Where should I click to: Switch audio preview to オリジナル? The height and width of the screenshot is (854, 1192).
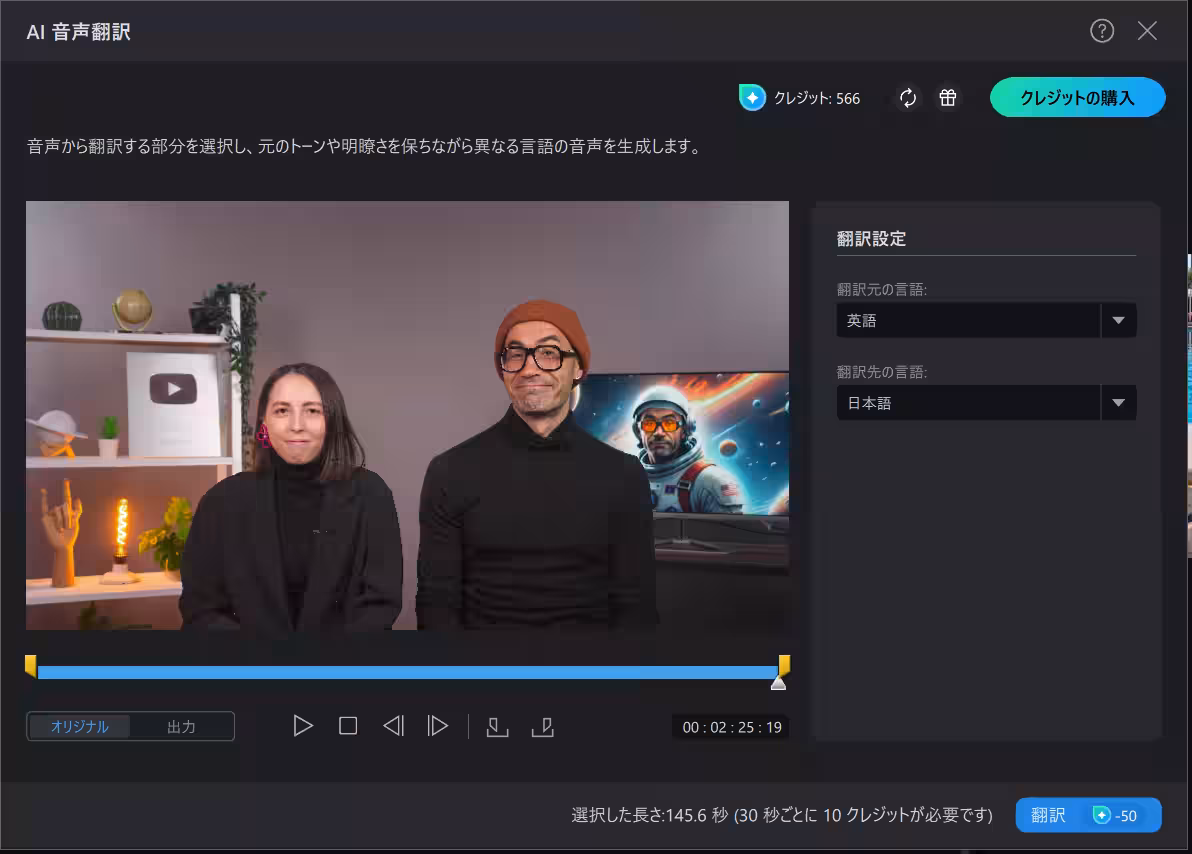[79, 727]
